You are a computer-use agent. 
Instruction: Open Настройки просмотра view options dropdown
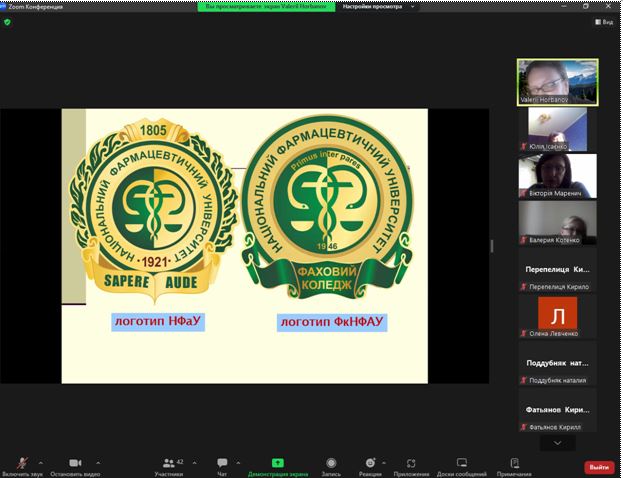click(x=379, y=6)
